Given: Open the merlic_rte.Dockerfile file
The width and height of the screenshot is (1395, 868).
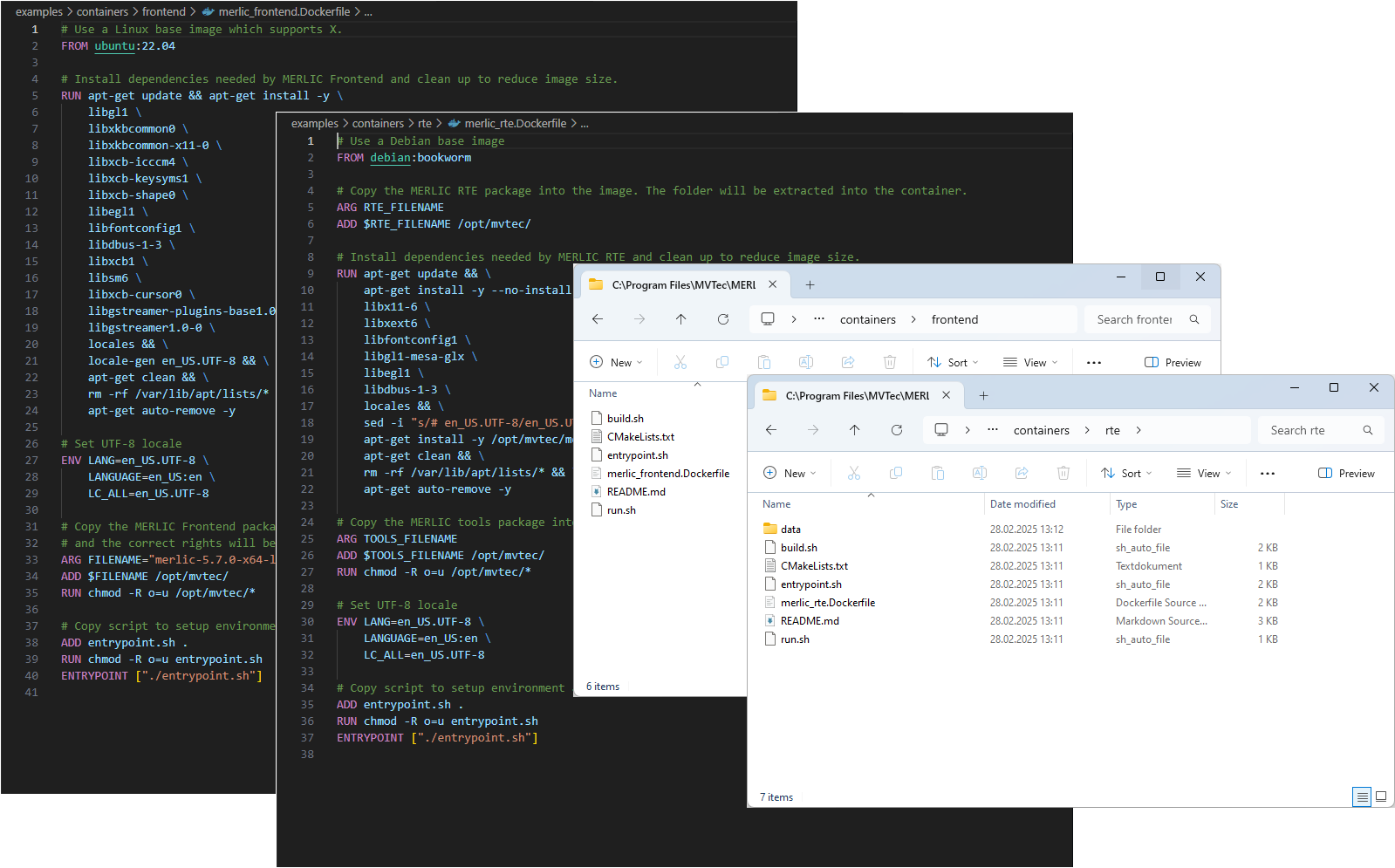Looking at the screenshot, I should click(827, 603).
